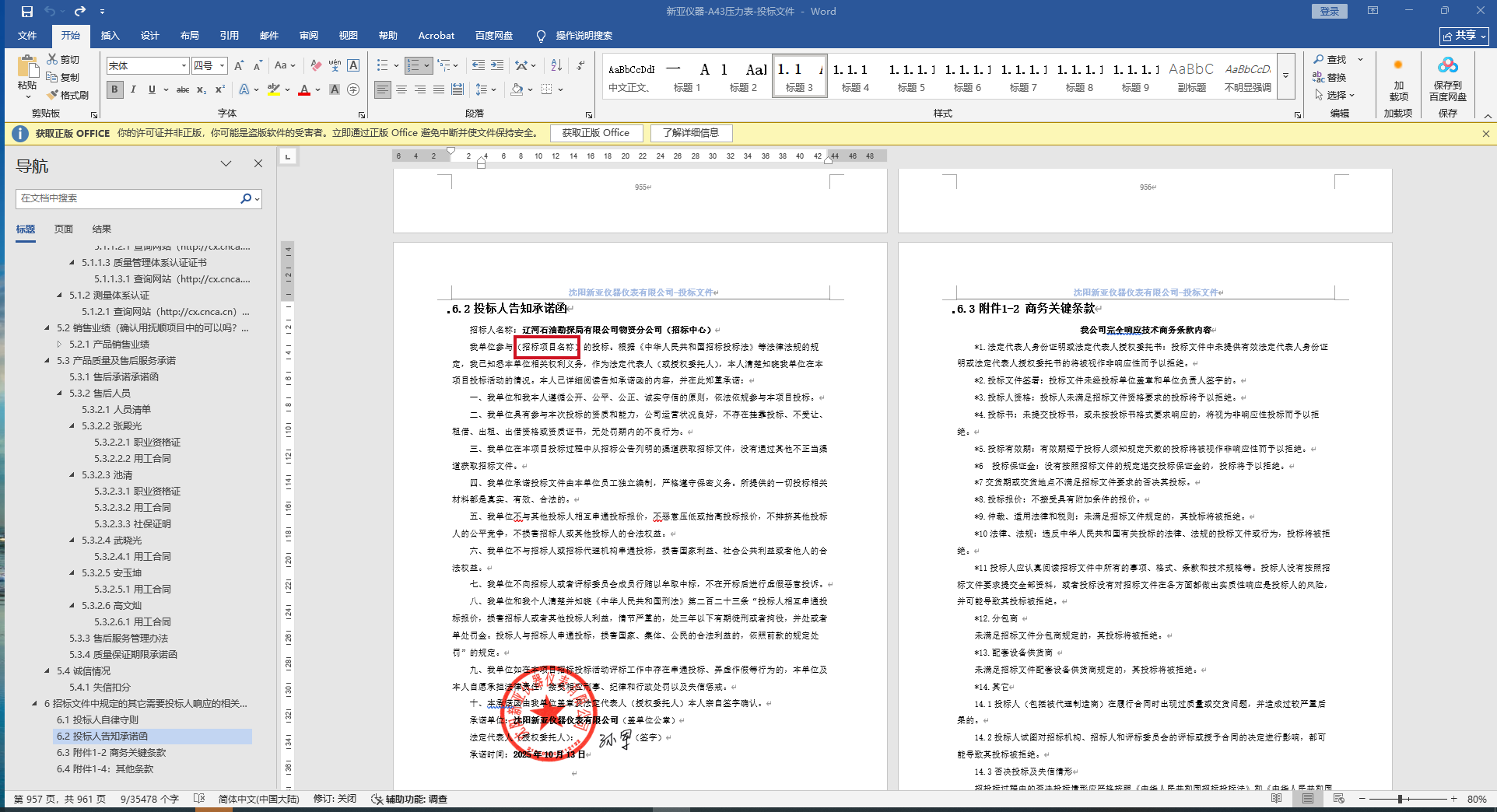Decrease font size with the shrink font icon

(x=258, y=65)
